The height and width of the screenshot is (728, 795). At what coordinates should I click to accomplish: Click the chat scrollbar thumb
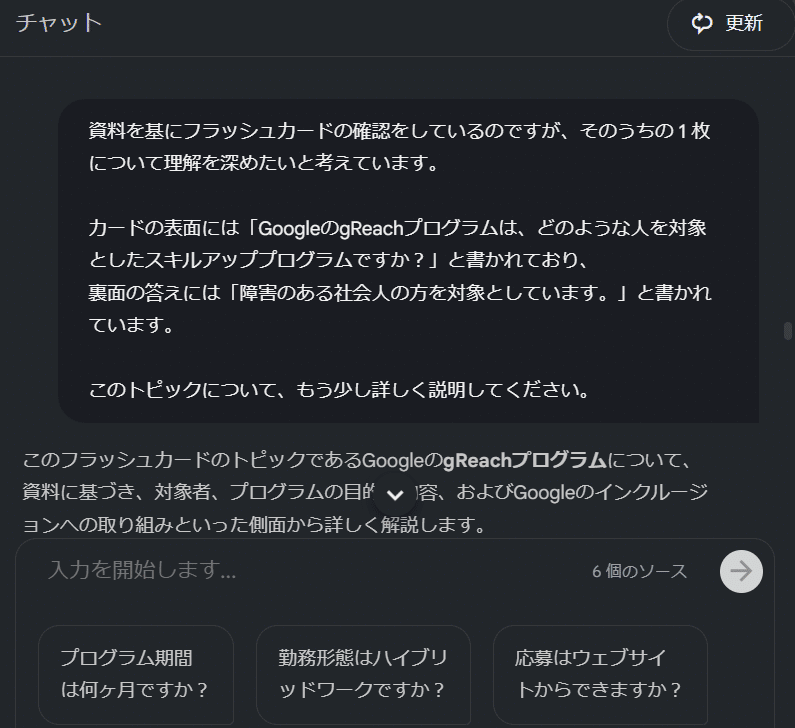(x=787, y=331)
